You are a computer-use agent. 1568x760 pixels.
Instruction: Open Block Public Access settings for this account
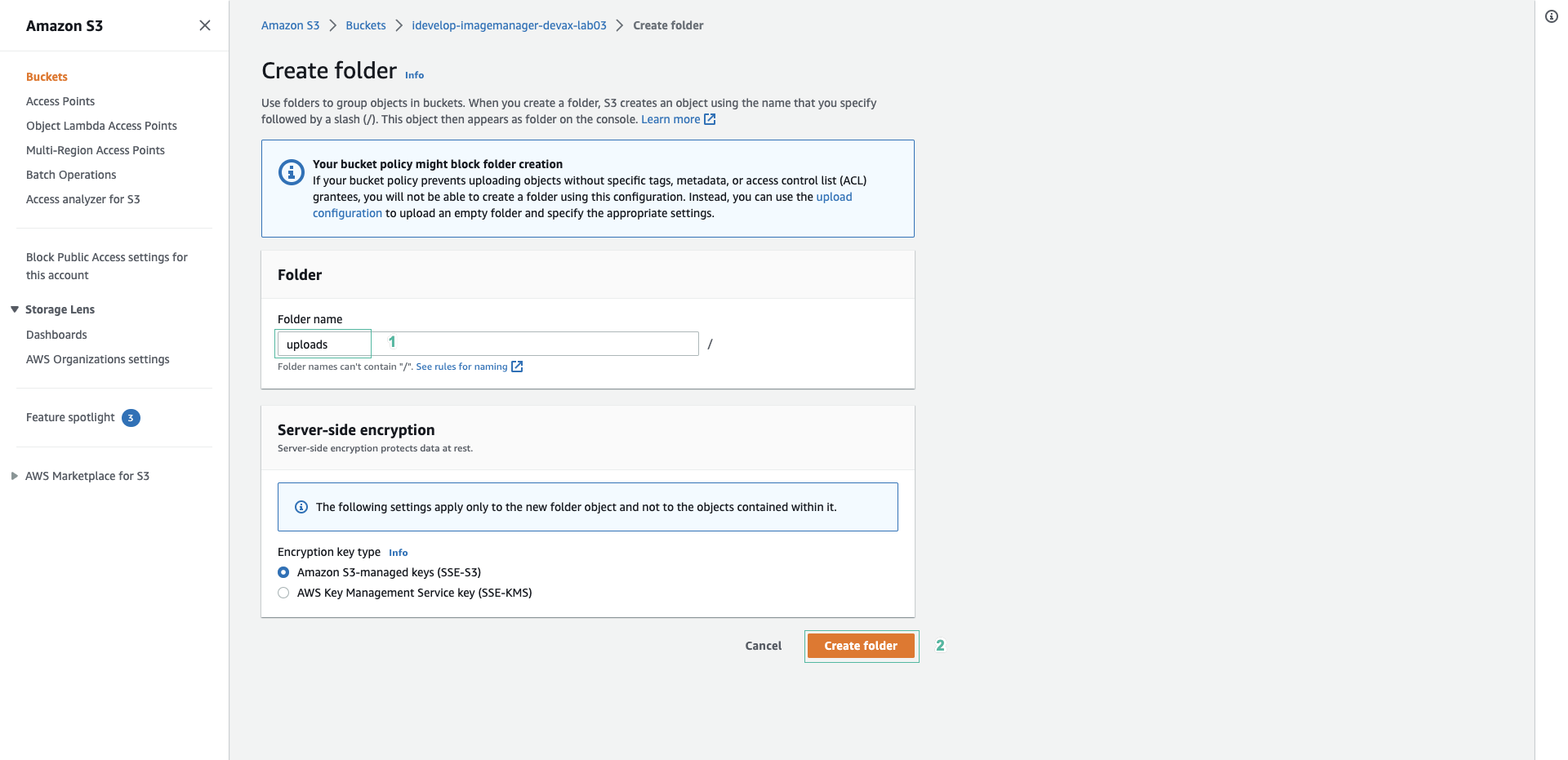tap(107, 266)
